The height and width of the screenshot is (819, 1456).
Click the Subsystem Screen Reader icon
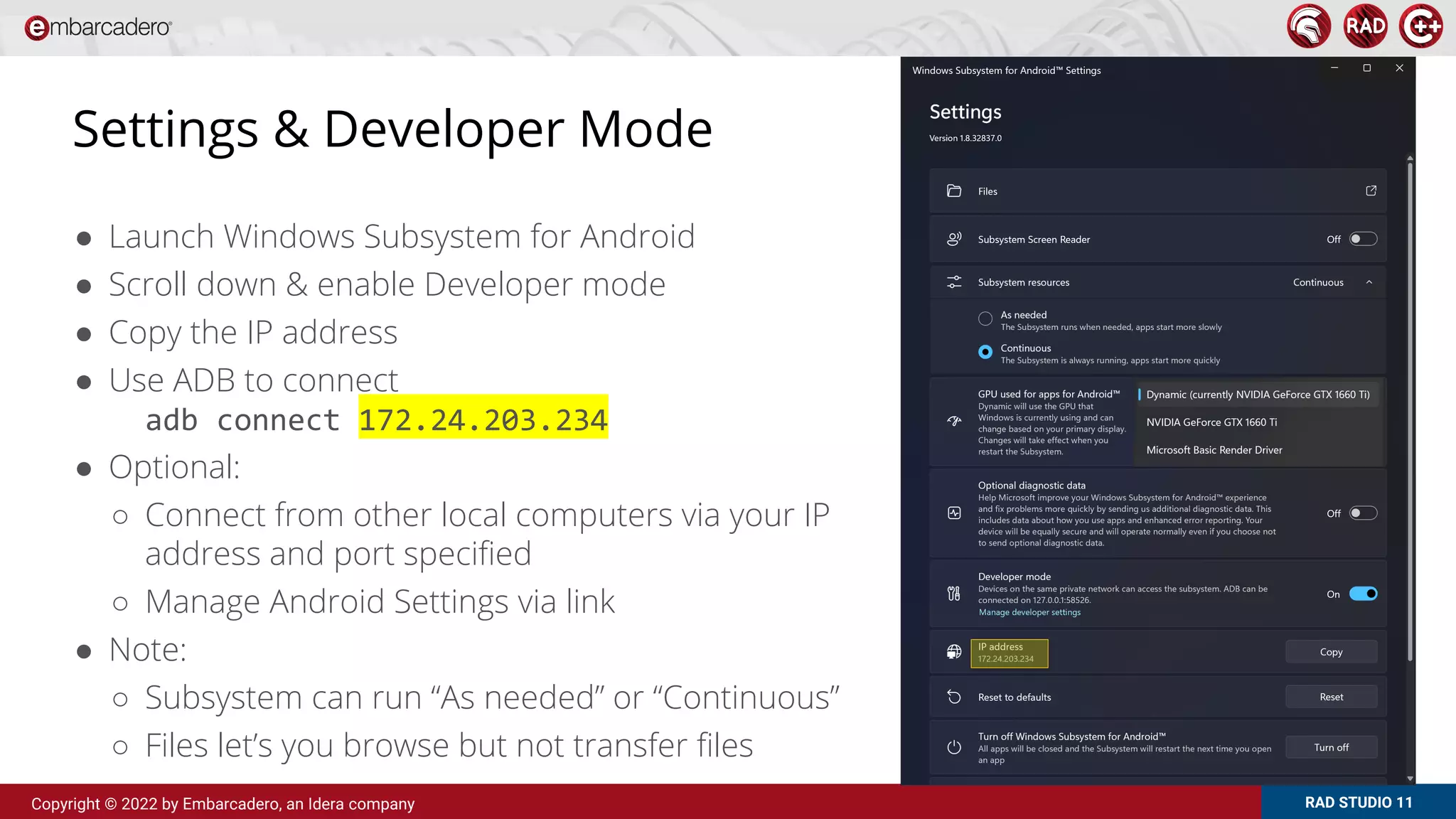(954, 240)
